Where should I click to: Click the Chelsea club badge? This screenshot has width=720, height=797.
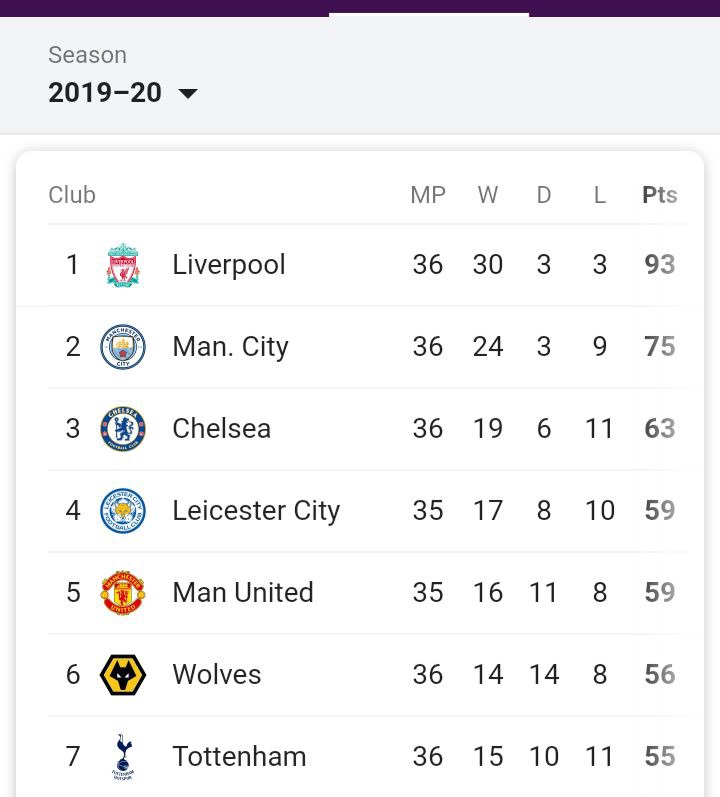coord(123,429)
